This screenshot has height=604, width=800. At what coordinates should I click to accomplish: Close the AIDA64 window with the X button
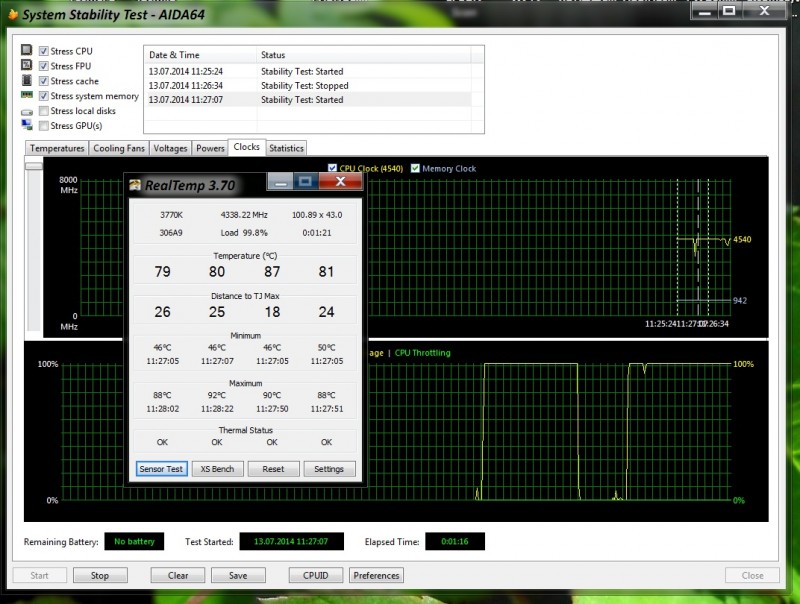point(764,11)
